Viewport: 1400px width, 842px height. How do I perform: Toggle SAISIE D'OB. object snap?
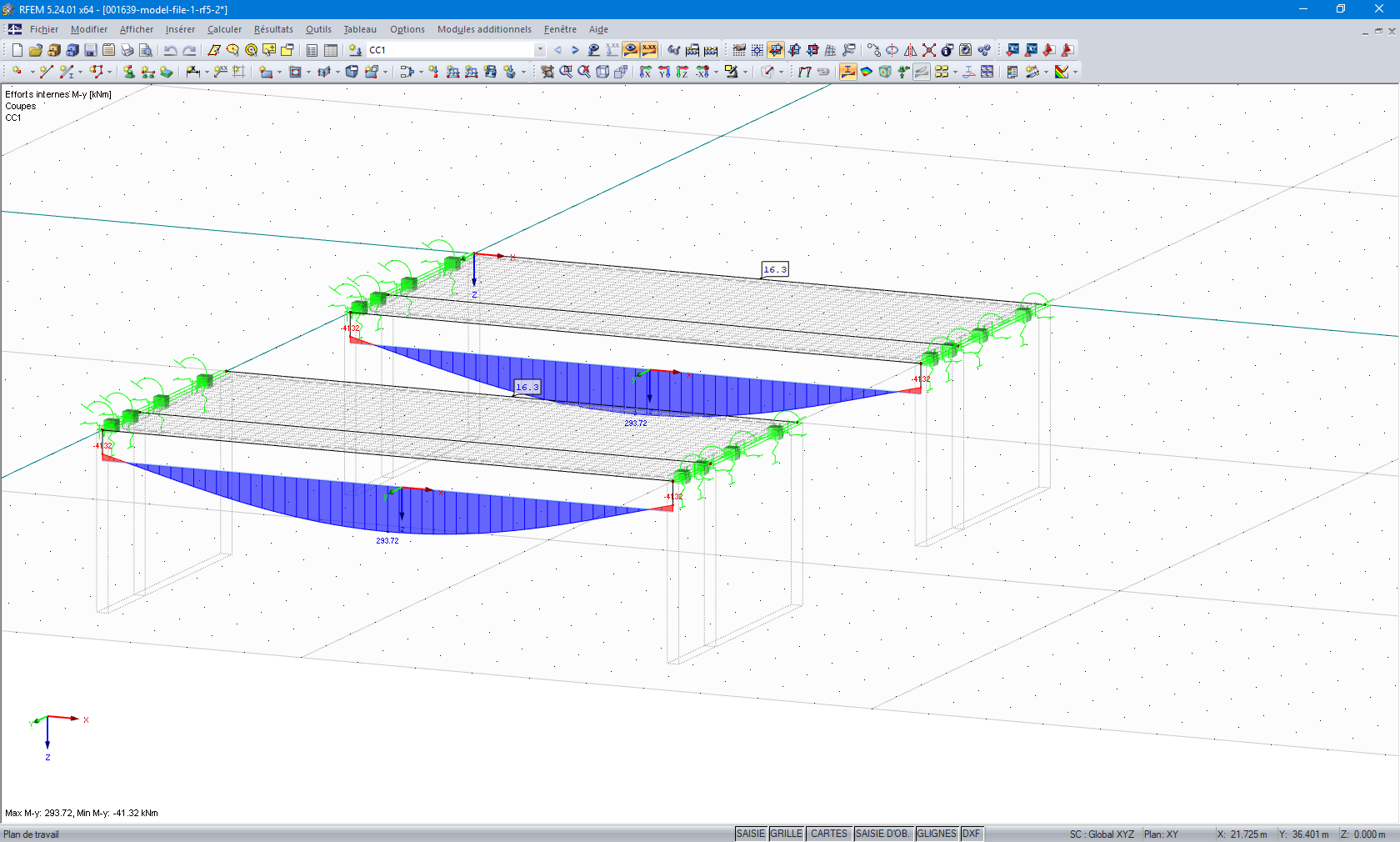coord(882,834)
